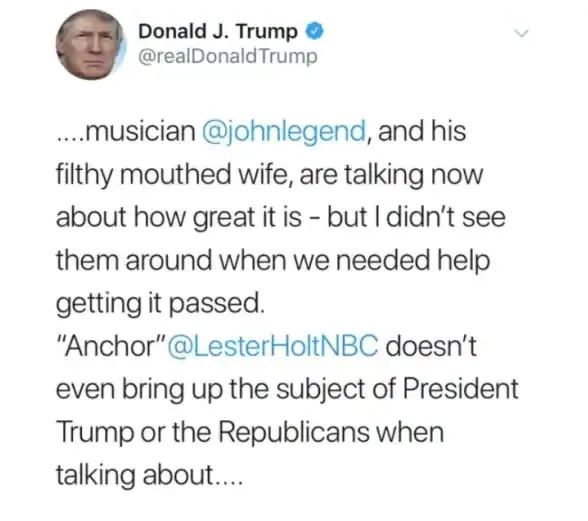Image resolution: width=588 pixels, height=521 pixels.
Task: Click the "them around when we needed help" line
Action: 273,261
